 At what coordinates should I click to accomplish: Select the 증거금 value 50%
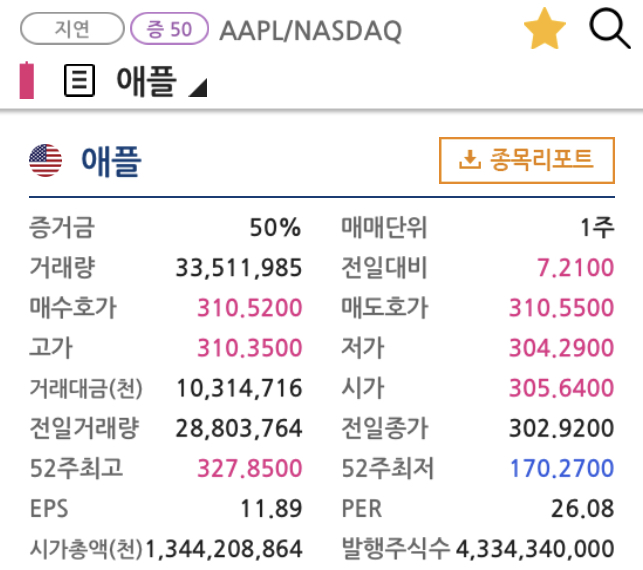[275, 228]
